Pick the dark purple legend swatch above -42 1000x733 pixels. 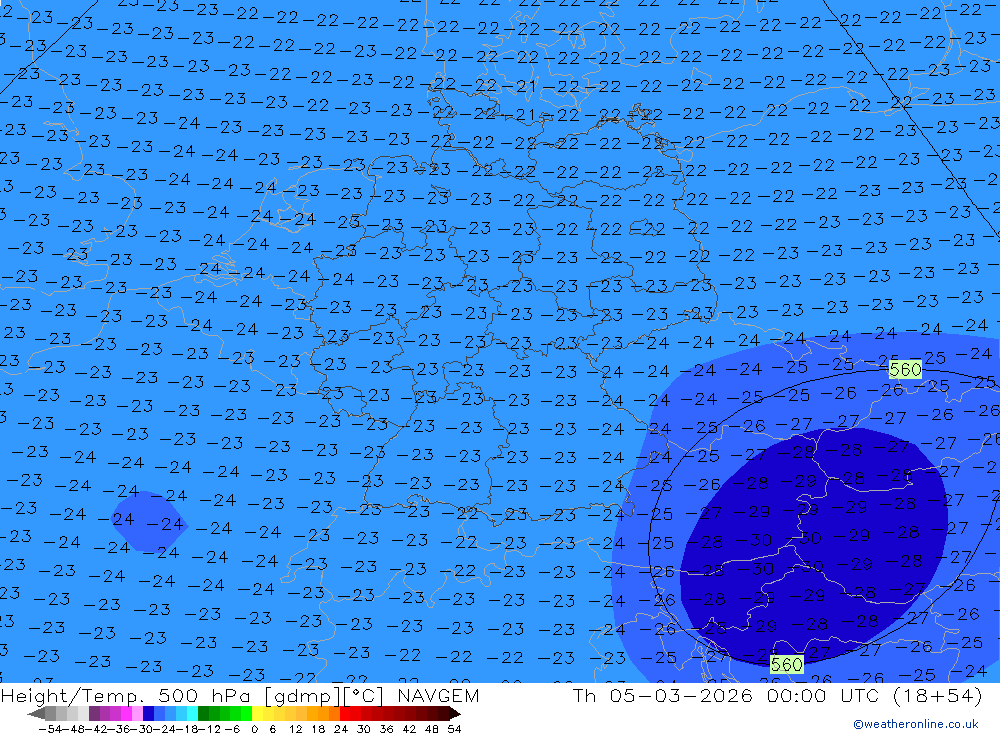(x=94, y=713)
